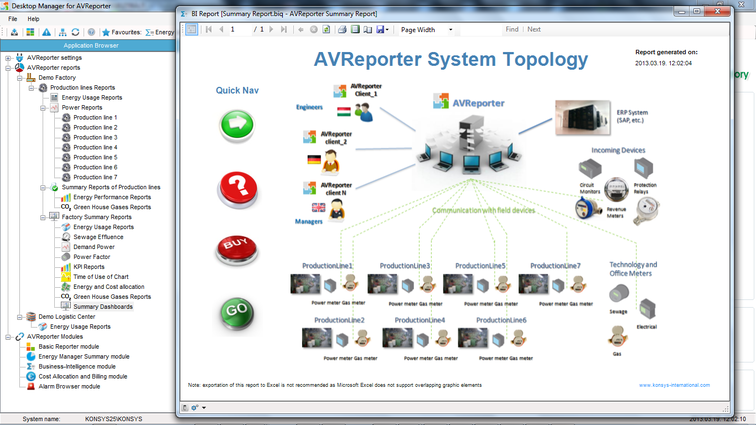This screenshot has width=756, height=425.
Task: Open Sewage Effluence report
Action: [x=98, y=237]
